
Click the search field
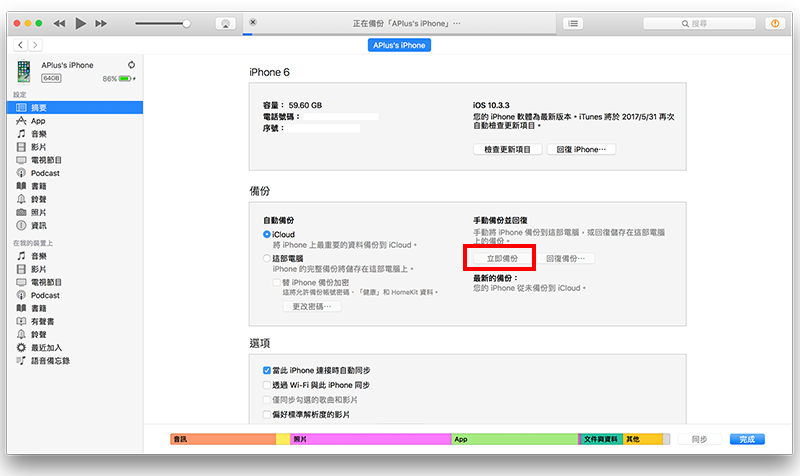(x=699, y=23)
